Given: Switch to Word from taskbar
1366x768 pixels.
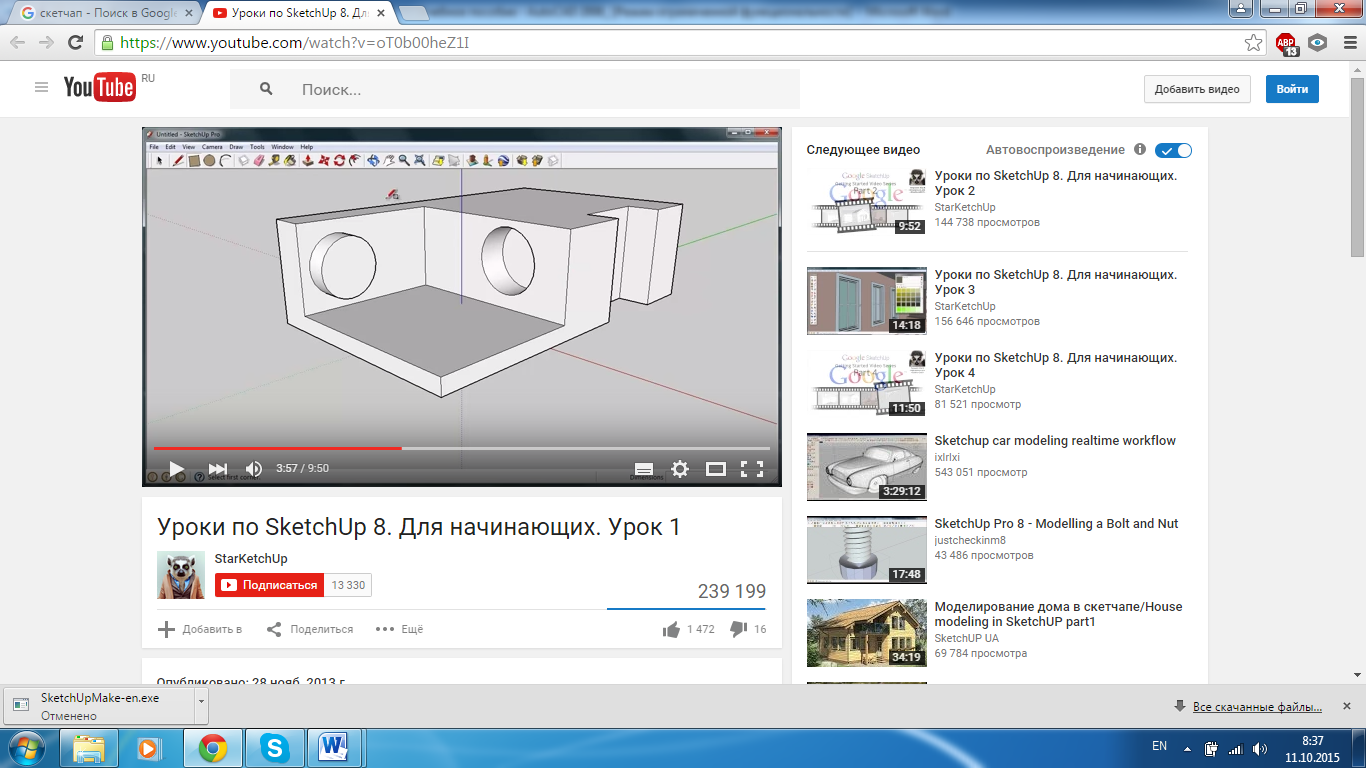Looking at the screenshot, I should coord(333,747).
